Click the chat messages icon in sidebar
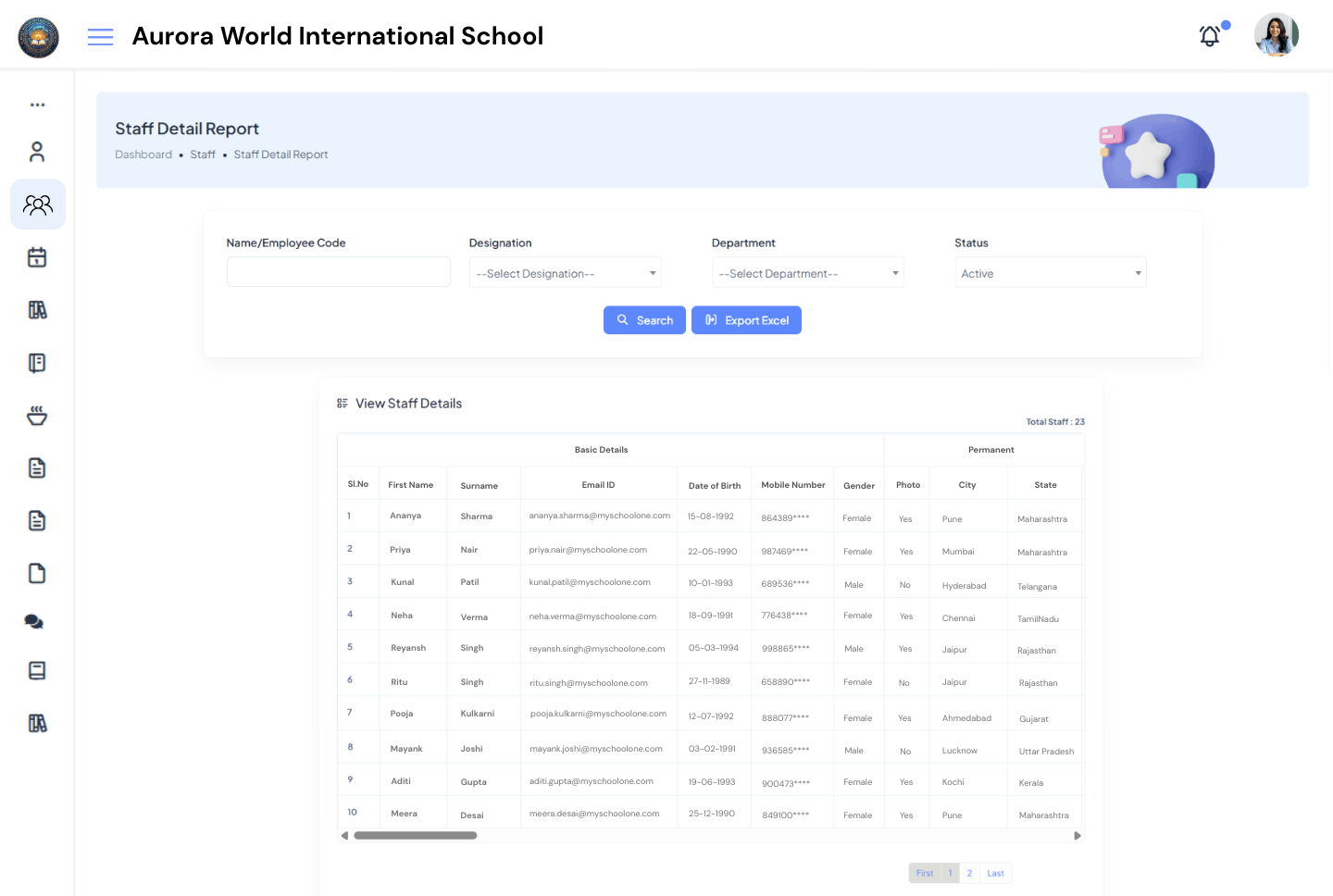Viewport: 1333px width, 896px height. [x=34, y=621]
